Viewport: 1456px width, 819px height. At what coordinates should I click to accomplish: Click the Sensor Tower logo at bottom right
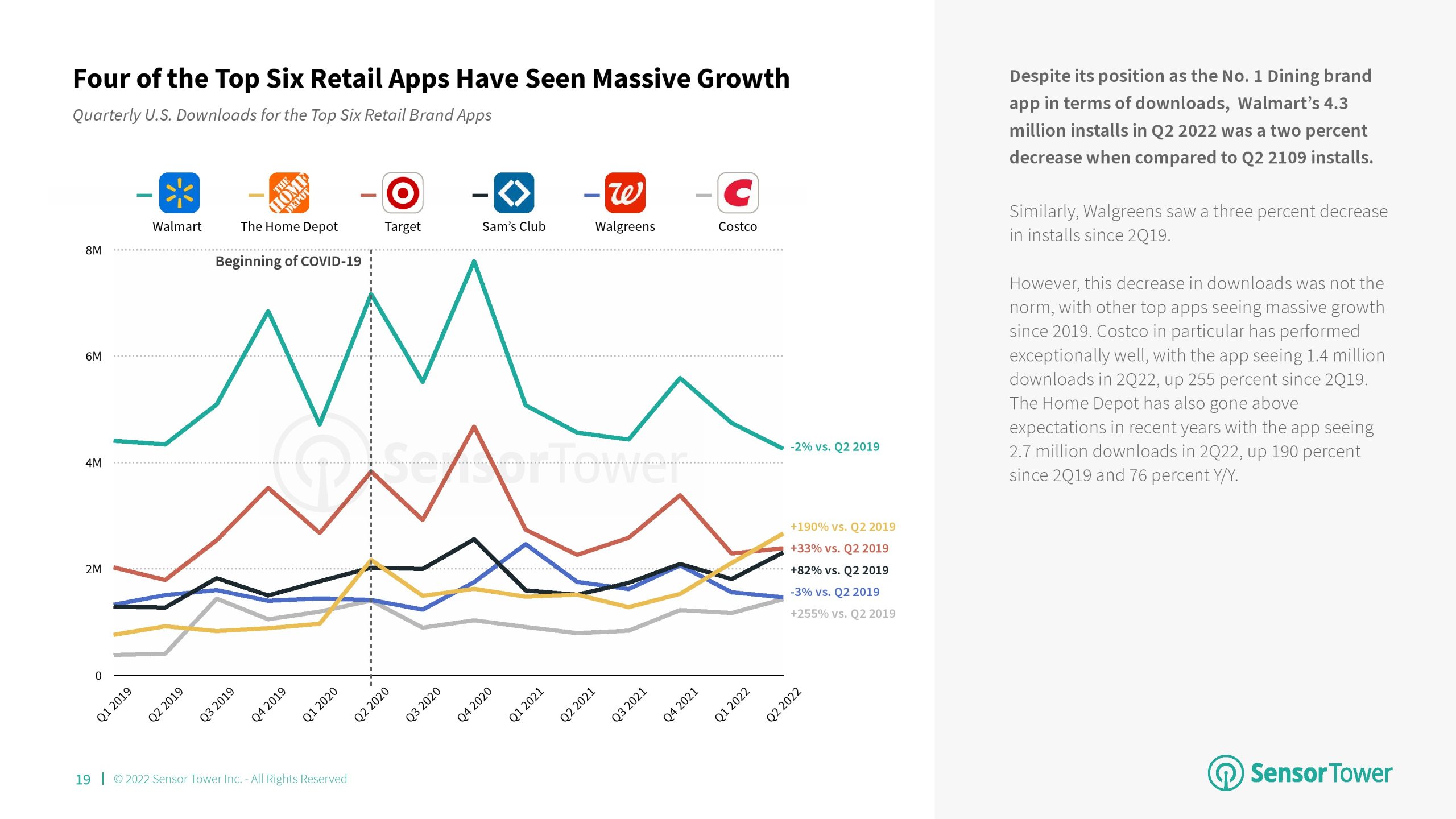coord(1300,773)
